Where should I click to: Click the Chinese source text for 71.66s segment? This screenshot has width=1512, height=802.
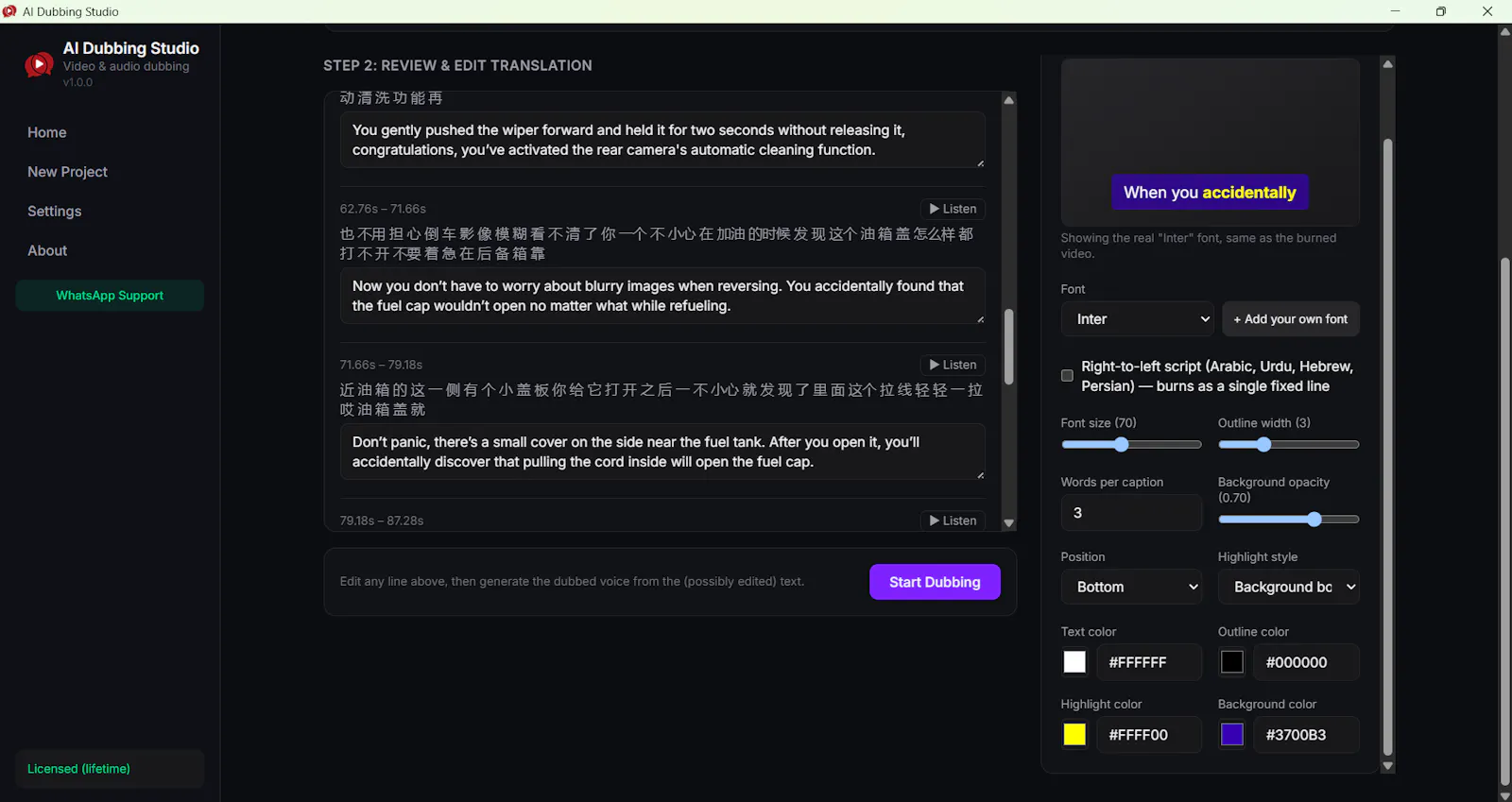click(661, 400)
